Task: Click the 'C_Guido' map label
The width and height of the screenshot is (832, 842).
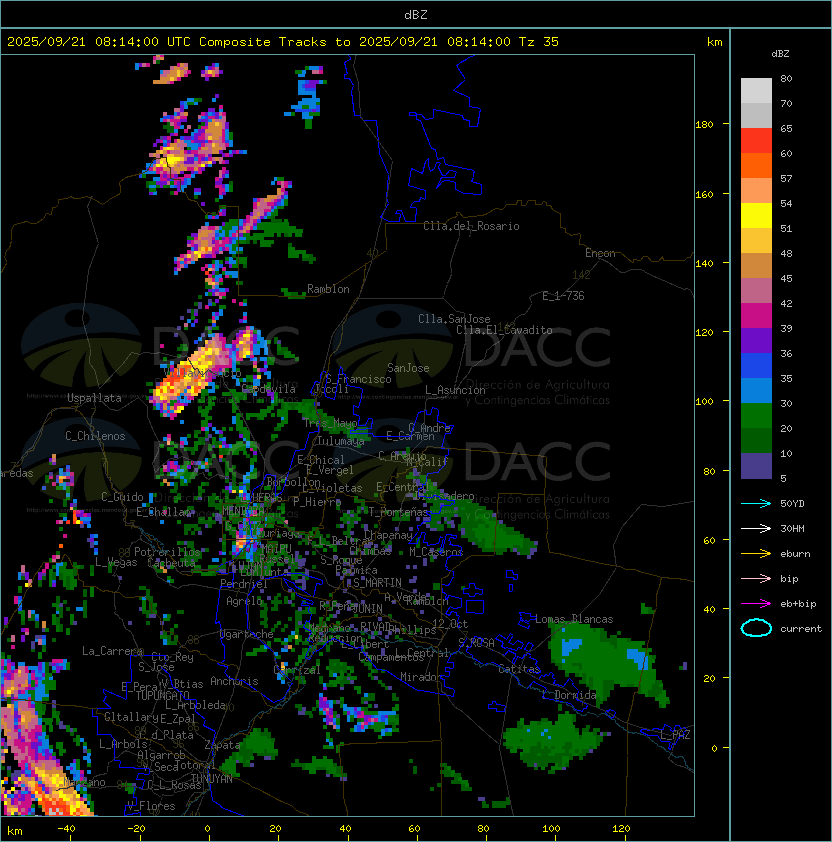Action: pyautogui.click(x=122, y=497)
